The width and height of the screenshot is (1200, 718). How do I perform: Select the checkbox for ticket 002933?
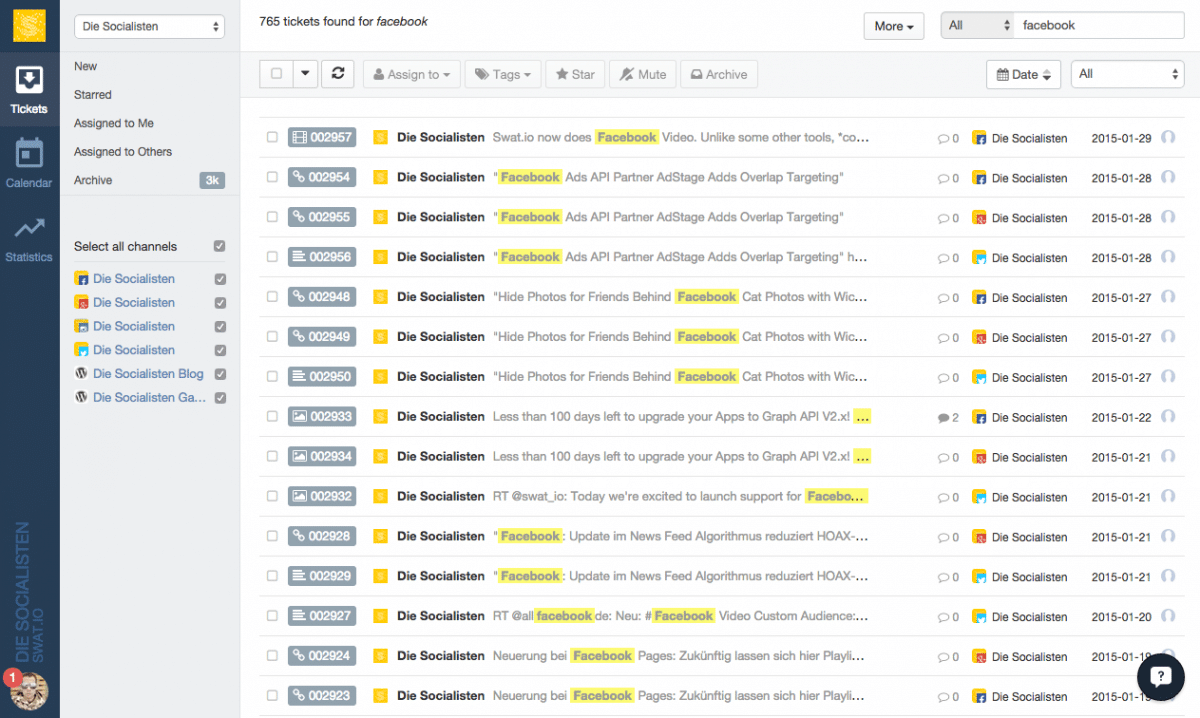272,417
